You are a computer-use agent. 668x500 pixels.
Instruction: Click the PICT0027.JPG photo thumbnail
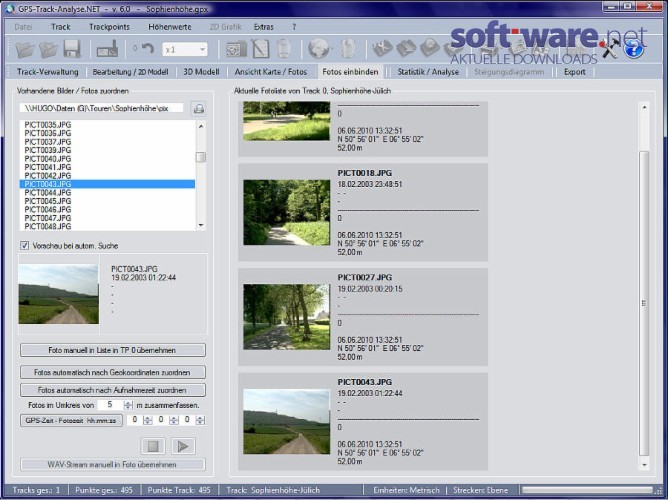286,317
